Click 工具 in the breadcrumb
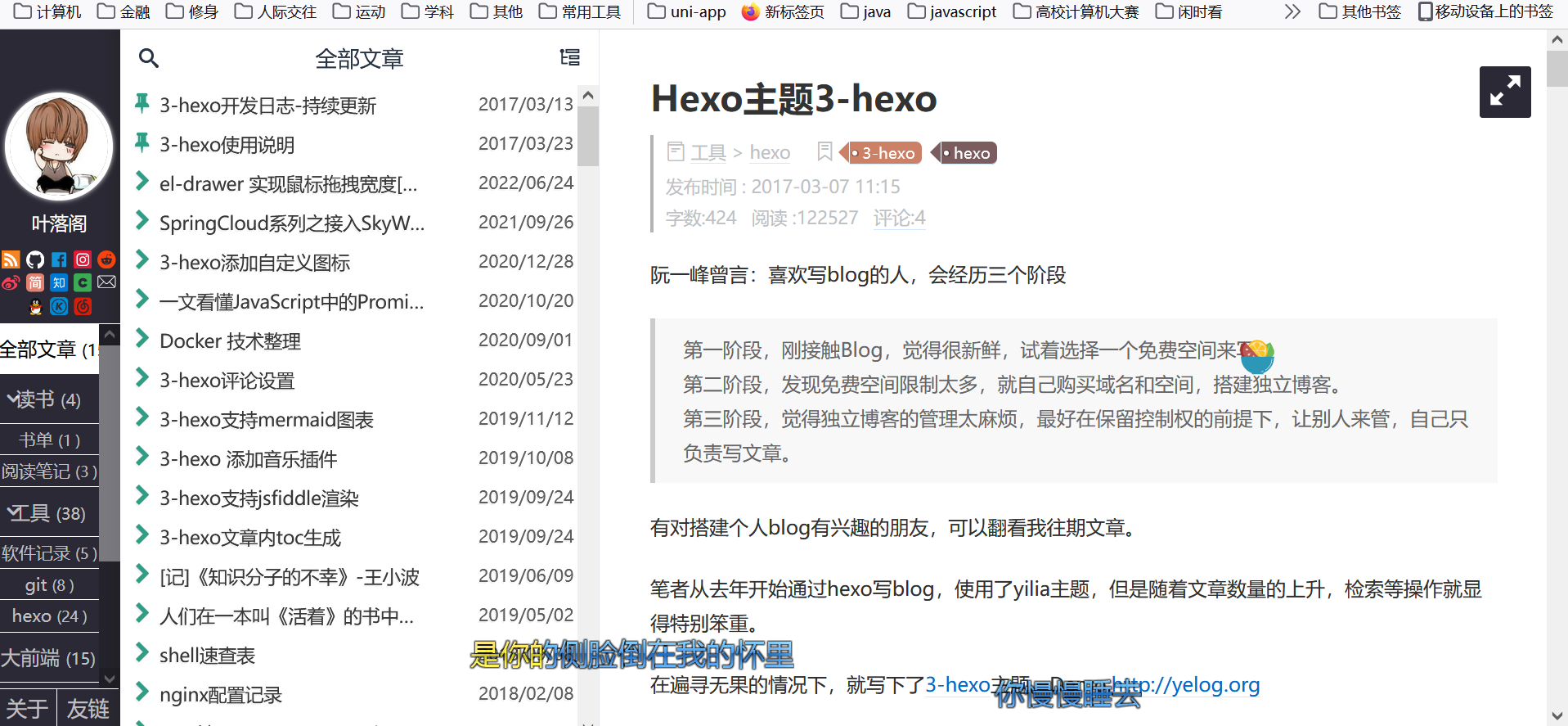The image size is (1568, 726). [x=708, y=152]
